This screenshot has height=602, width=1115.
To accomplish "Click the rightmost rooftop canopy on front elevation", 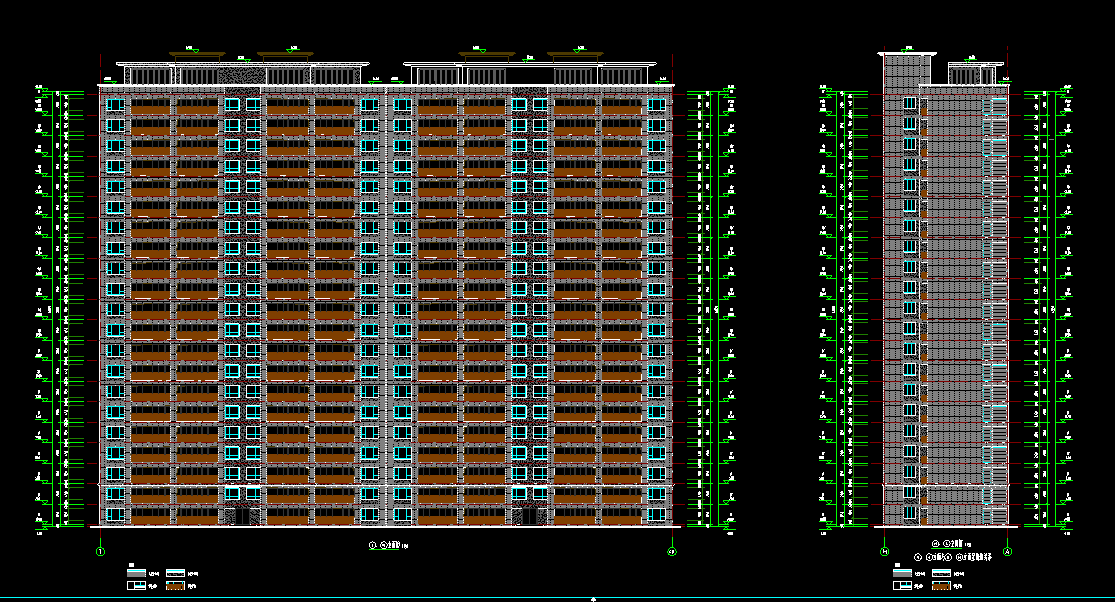I will click(x=576, y=52).
